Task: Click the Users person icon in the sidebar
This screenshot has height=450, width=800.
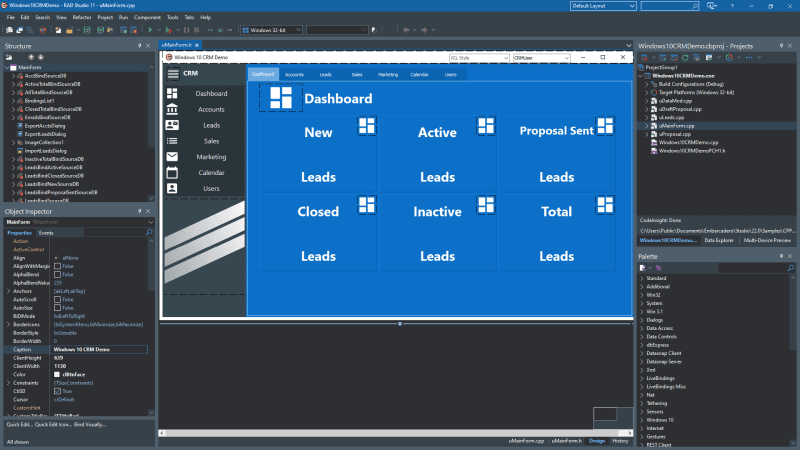Action: pos(172,188)
